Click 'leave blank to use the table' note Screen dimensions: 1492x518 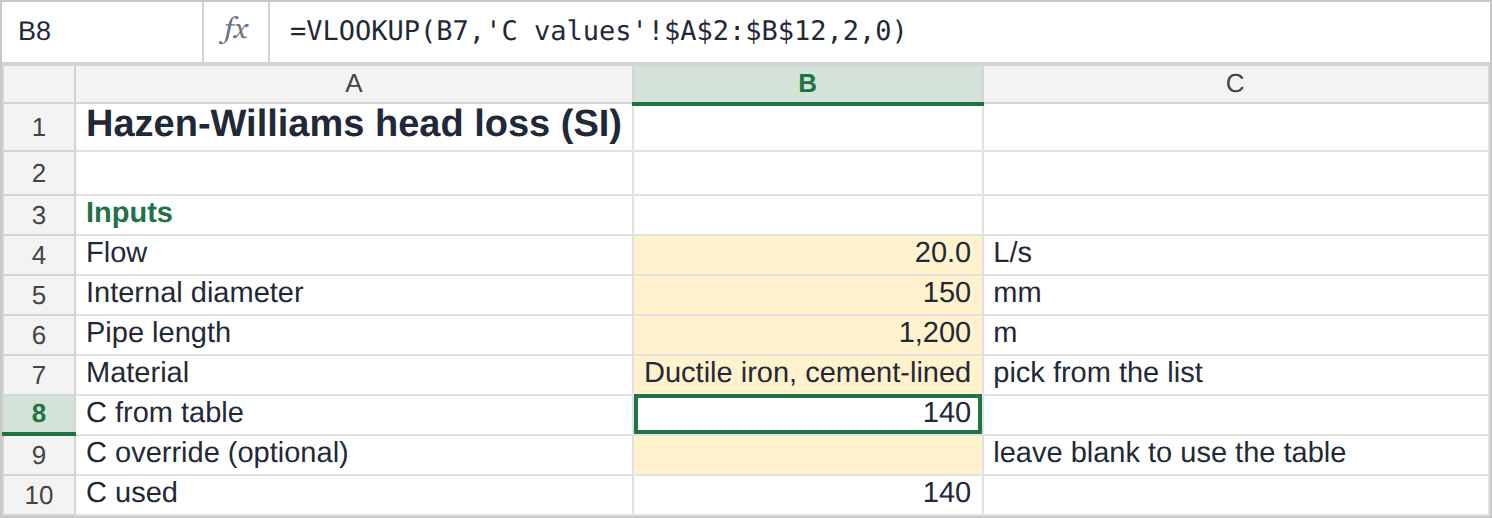tap(1235, 455)
